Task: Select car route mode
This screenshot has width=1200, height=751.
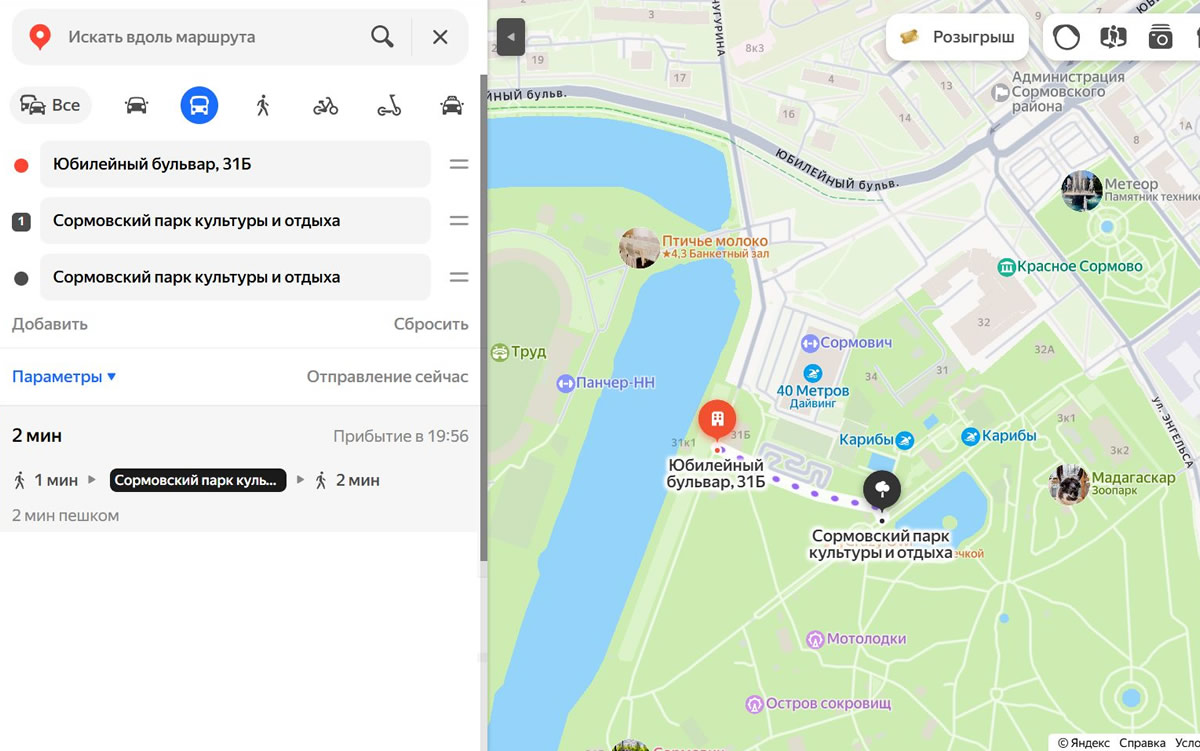Action: pos(136,105)
